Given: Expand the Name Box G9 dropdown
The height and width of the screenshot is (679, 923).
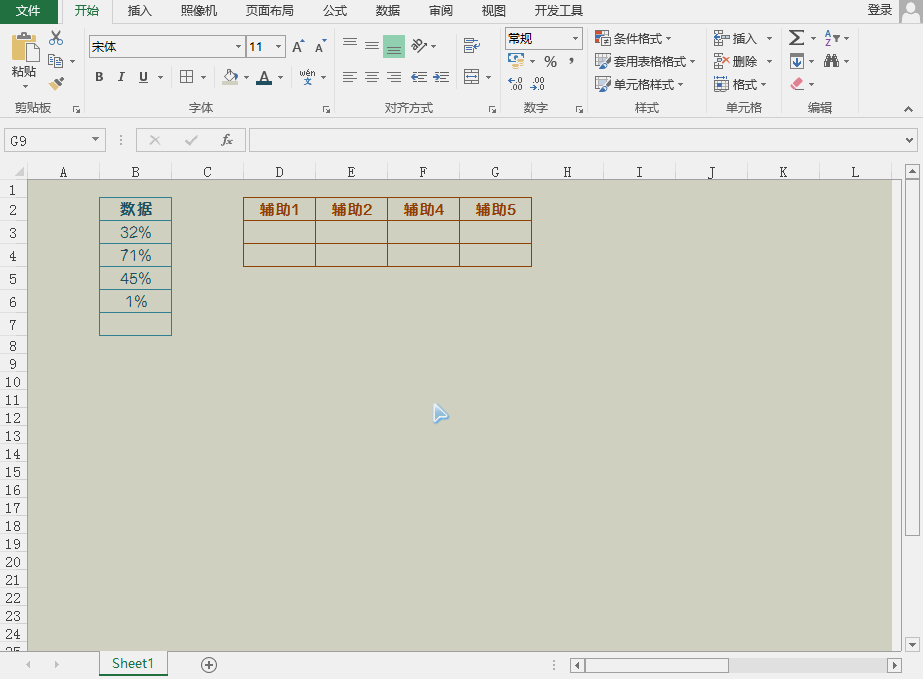Looking at the screenshot, I should coord(95,140).
